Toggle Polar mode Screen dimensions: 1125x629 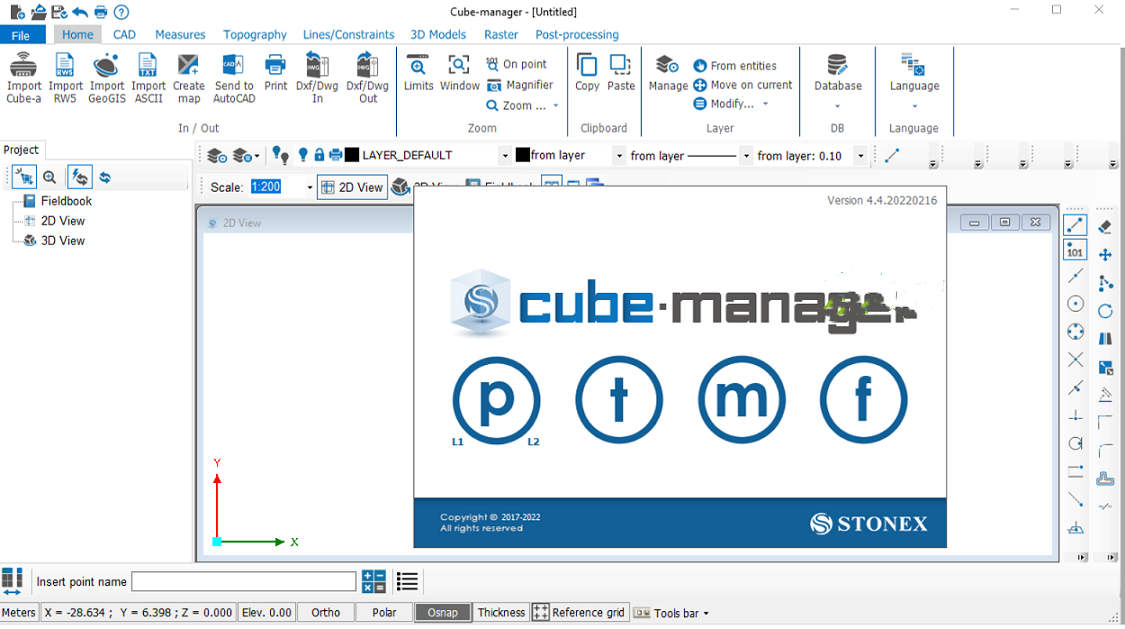[385, 613]
